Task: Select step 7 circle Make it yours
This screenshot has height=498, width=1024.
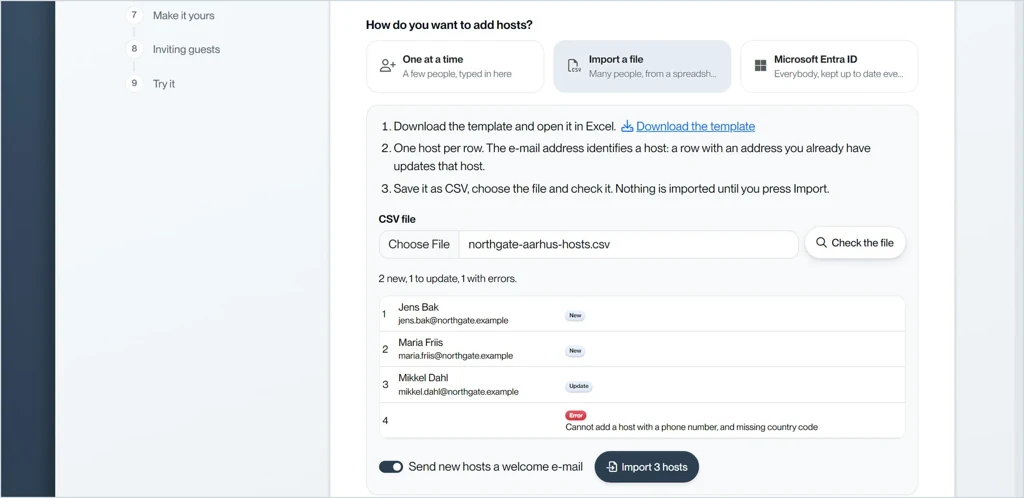Action: click(134, 14)
